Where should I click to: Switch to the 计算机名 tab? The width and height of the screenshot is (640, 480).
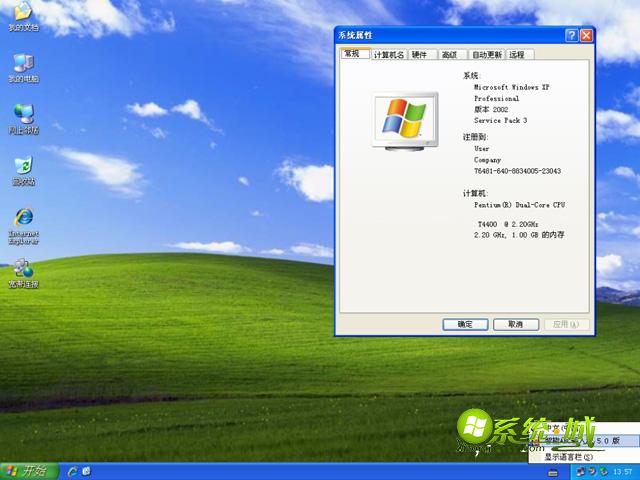pos(389,54)
